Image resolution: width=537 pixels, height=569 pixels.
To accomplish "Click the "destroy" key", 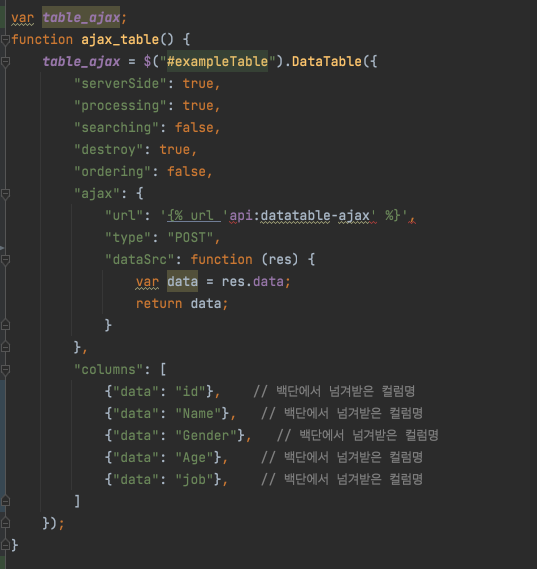I will click(108, 150).
